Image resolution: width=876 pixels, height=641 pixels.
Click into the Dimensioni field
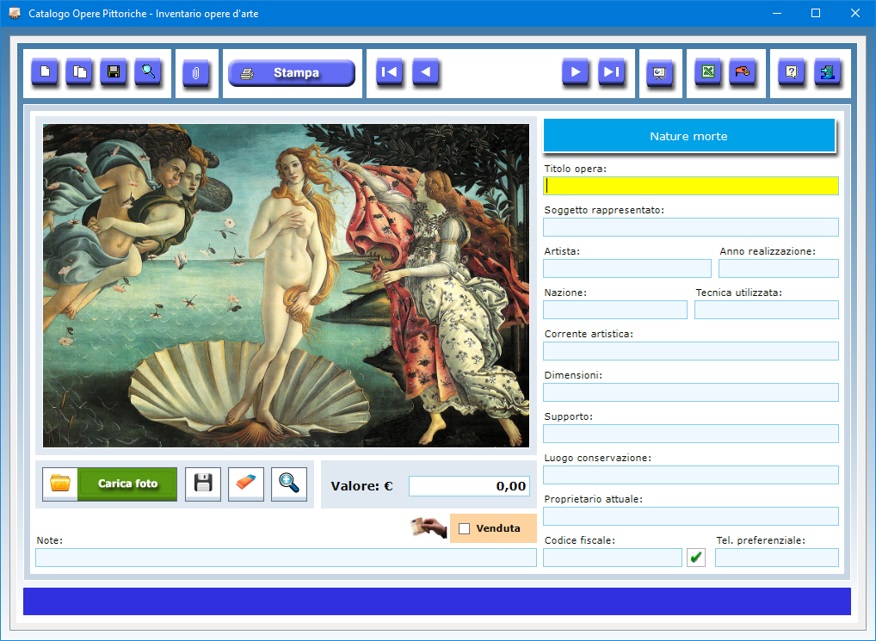point(691,392)
